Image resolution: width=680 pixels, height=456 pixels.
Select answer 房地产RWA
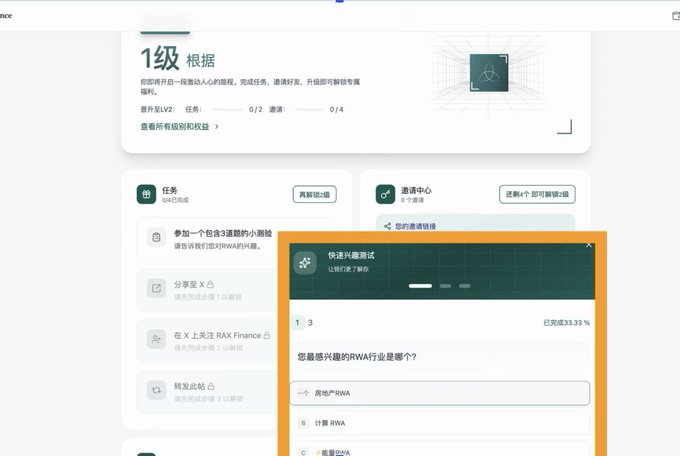440,393
